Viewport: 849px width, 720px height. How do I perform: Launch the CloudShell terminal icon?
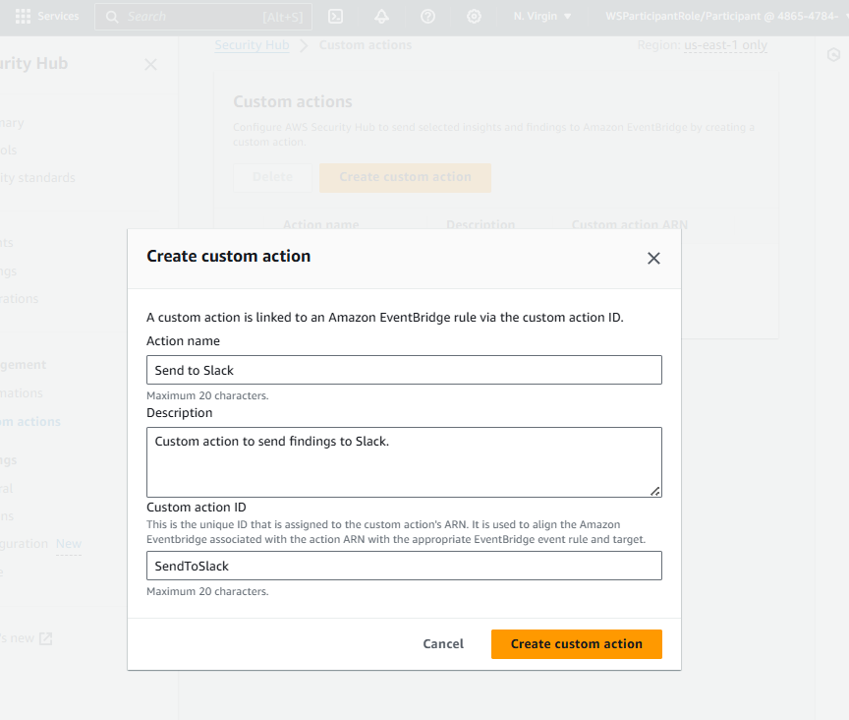336,16
